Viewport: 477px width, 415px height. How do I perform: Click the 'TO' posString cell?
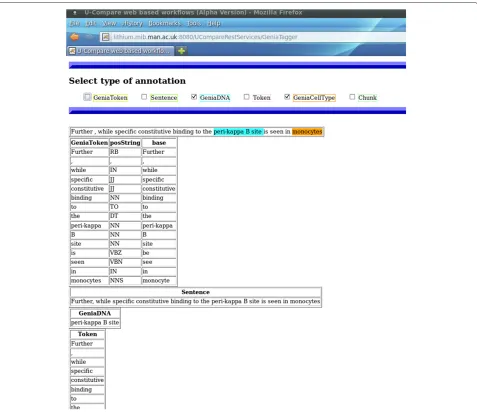click(x=125, y=207)
